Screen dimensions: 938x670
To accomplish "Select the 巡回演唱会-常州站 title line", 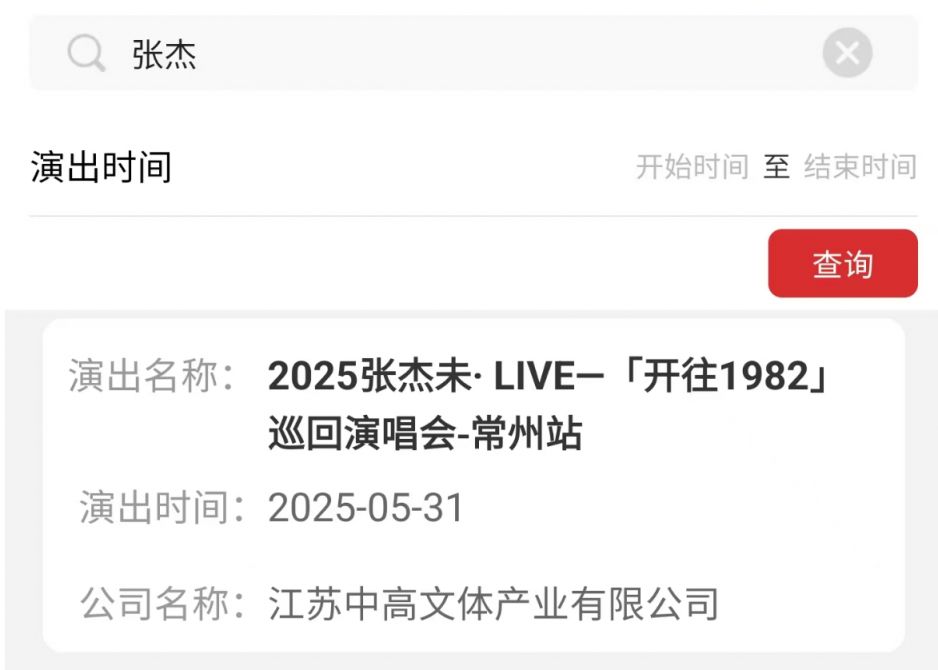I will [x=425, y=433].
